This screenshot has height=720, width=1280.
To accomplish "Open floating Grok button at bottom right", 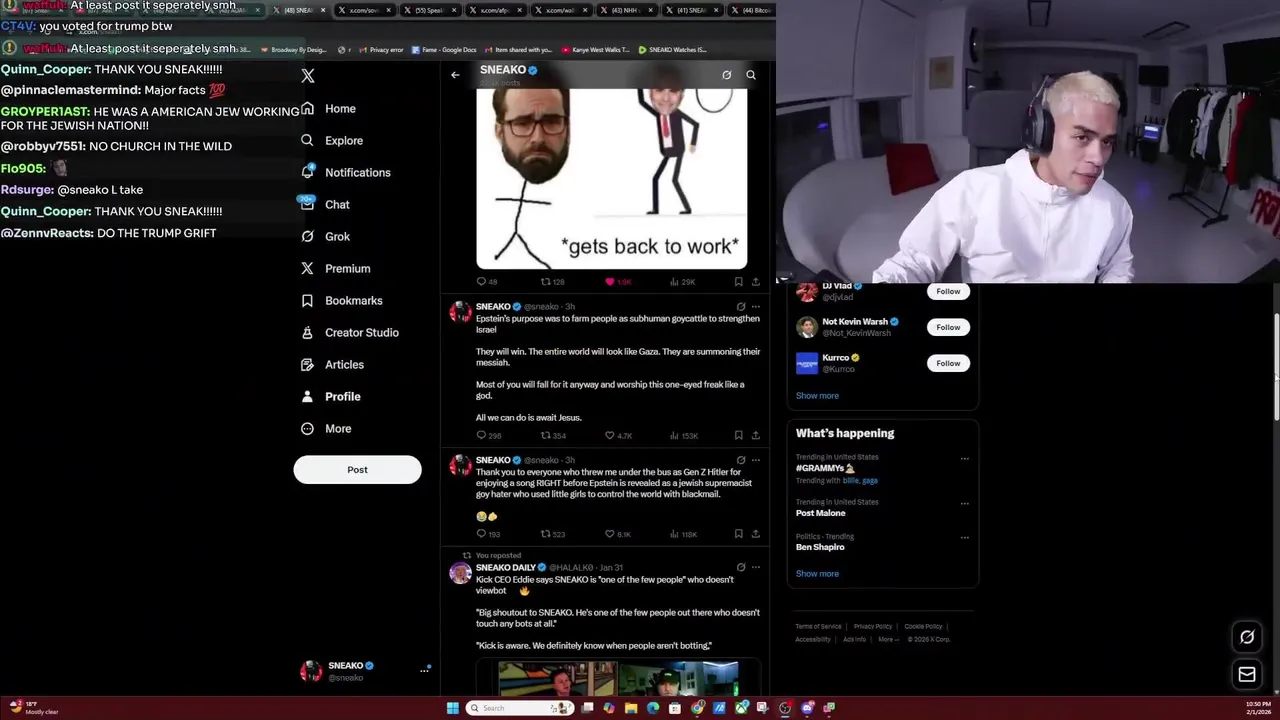I will pyautogui.click(x=1247, y=637).
